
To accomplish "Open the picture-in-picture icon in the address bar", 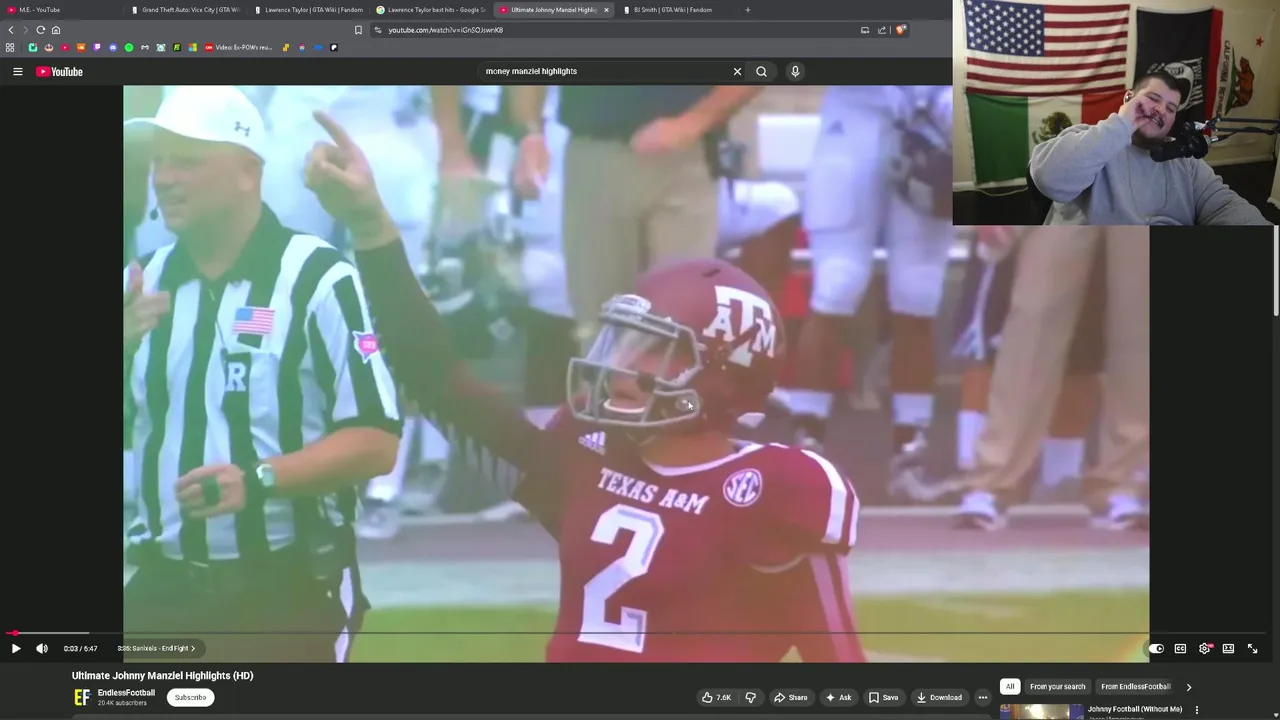I will (865, 30).
